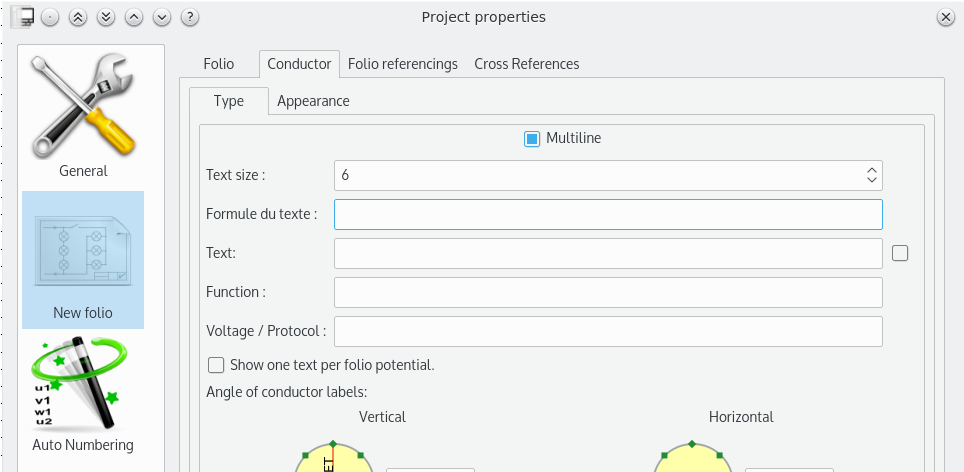Image resolution: width=964 pixels, height=472 pixels.
Task: Click the Voltage / Protocol input field
Action: (x=608, y=331)
